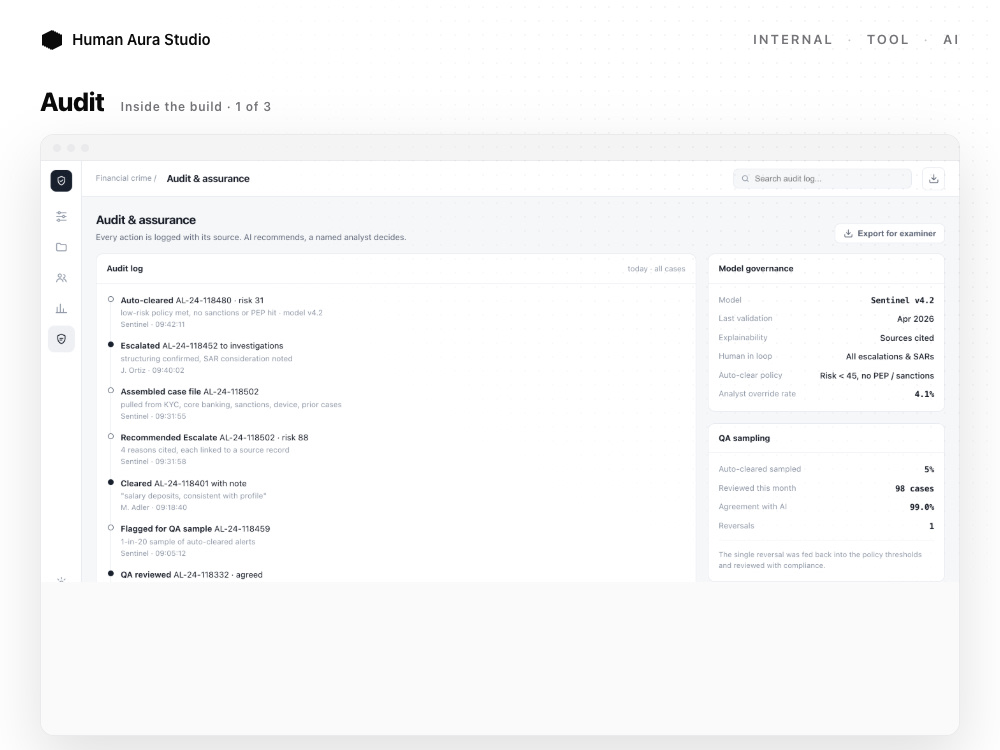This screenshot has width=1000, height=750.
Task: Open the people icon in sidebar
Action: (61, 278)
